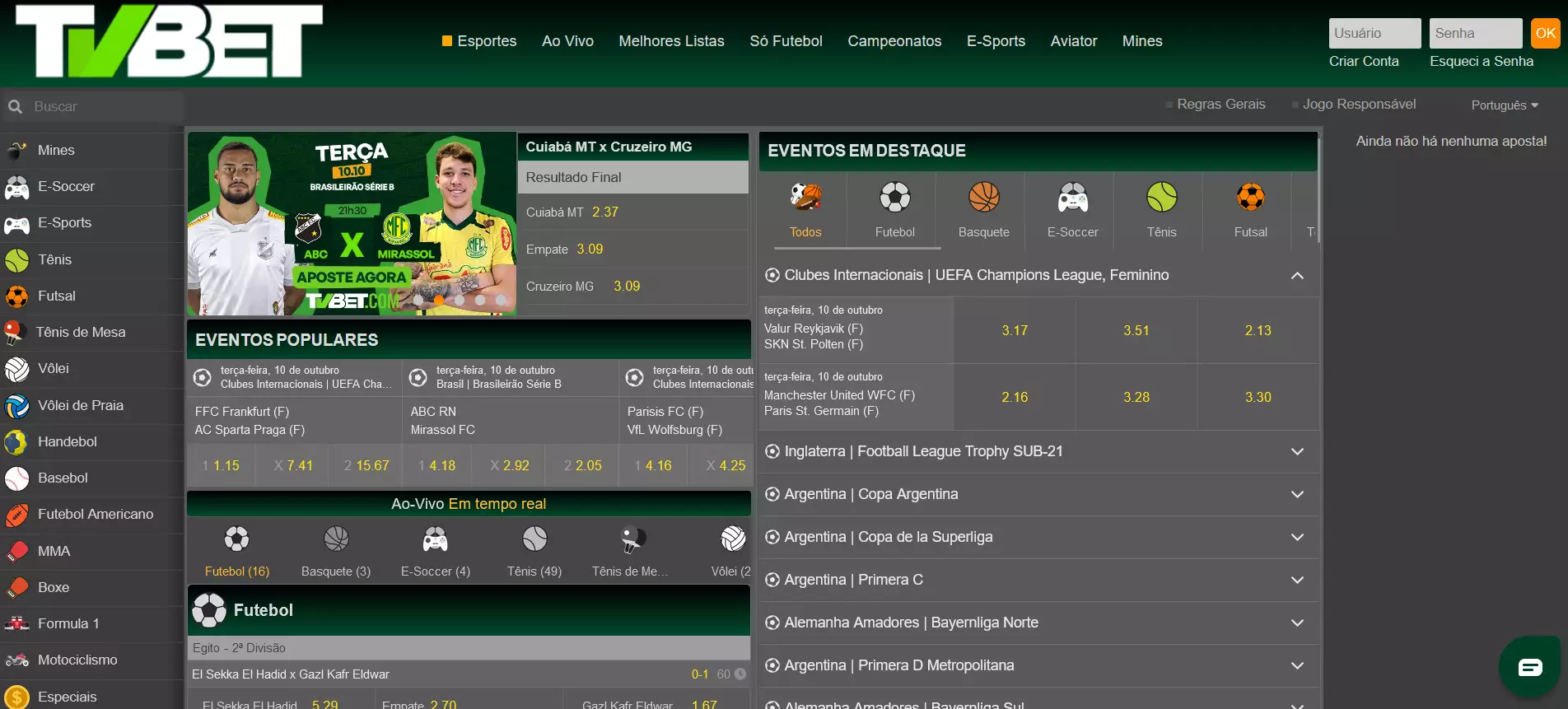Viewport: 1568px width, 709px height.
Task: Select odds 15.67 for AC Sparta Praga
Action: point(366,466)
